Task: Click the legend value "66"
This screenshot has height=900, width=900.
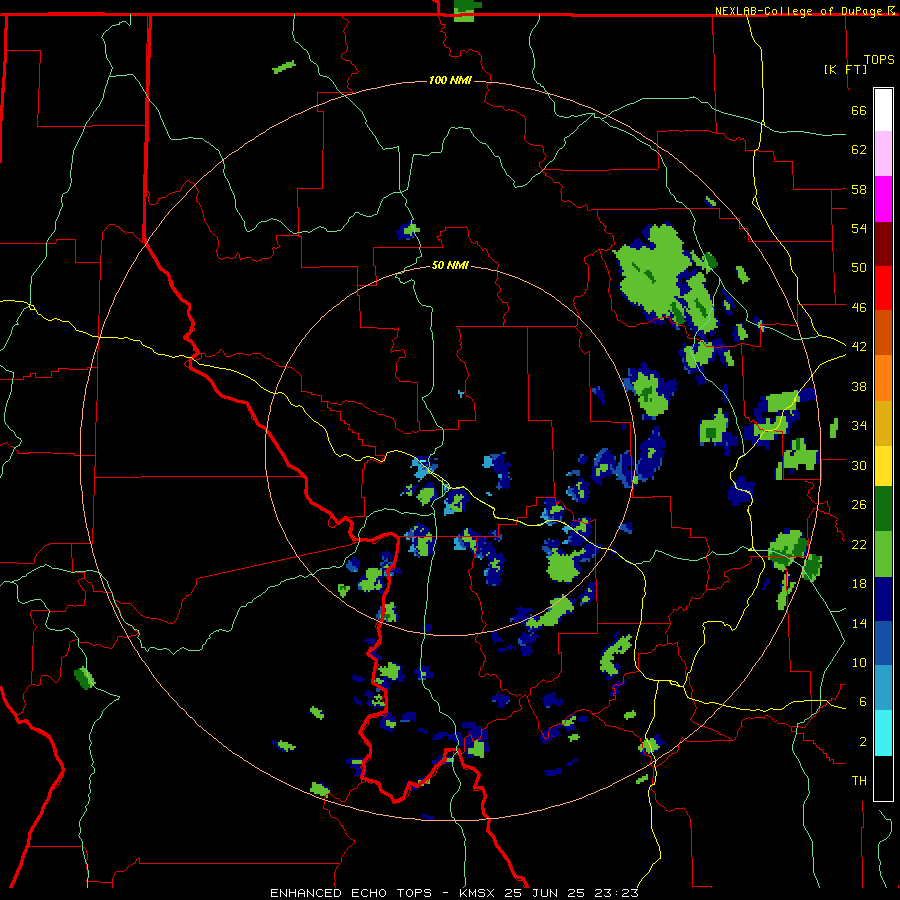Action: [x=859, y=111]
